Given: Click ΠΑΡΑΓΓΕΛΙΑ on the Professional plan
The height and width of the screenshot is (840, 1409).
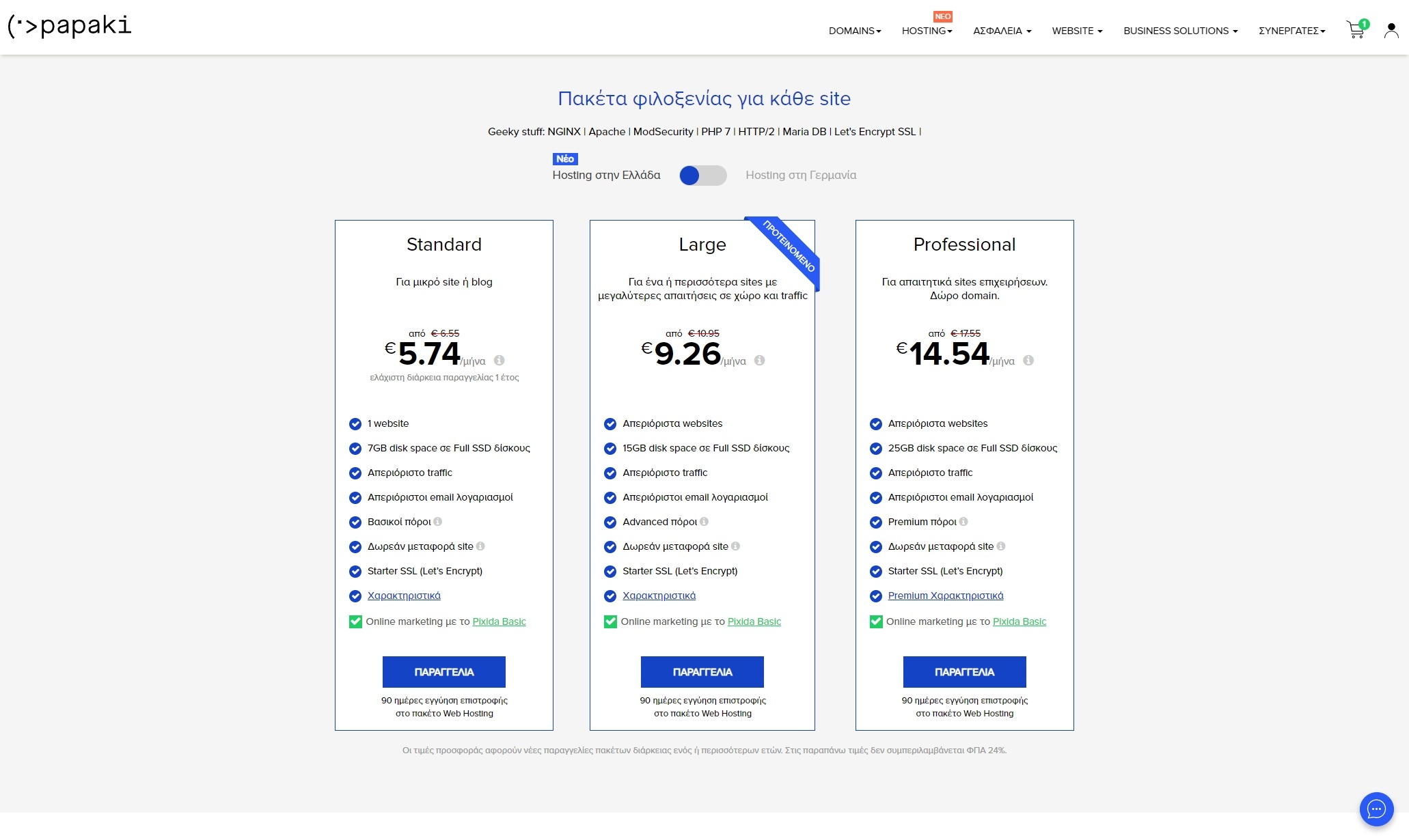Looking at the screenshot, I should coord(964,672).
